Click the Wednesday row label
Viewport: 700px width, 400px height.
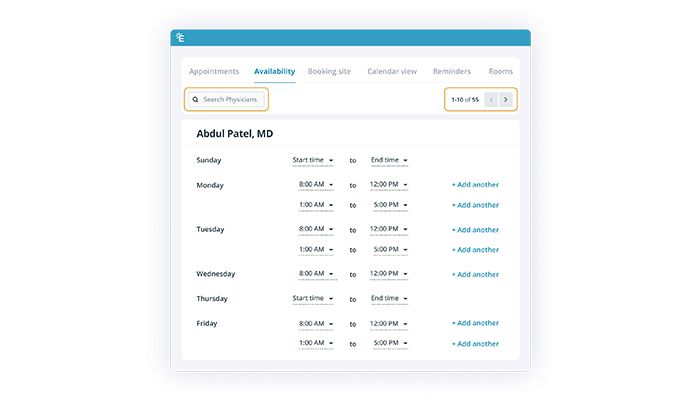point(216,274)
